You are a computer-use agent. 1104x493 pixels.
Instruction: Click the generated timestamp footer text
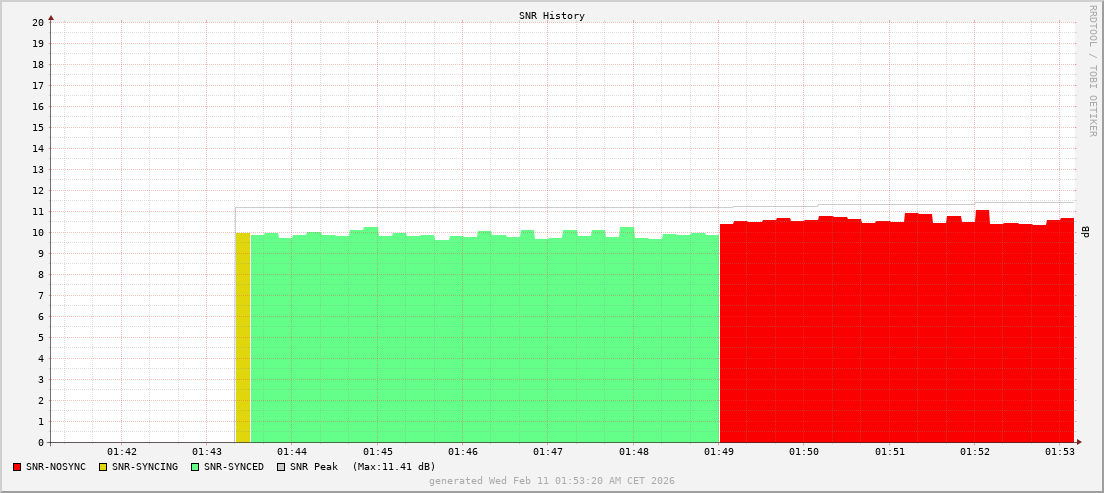click(x=552, y=481)
